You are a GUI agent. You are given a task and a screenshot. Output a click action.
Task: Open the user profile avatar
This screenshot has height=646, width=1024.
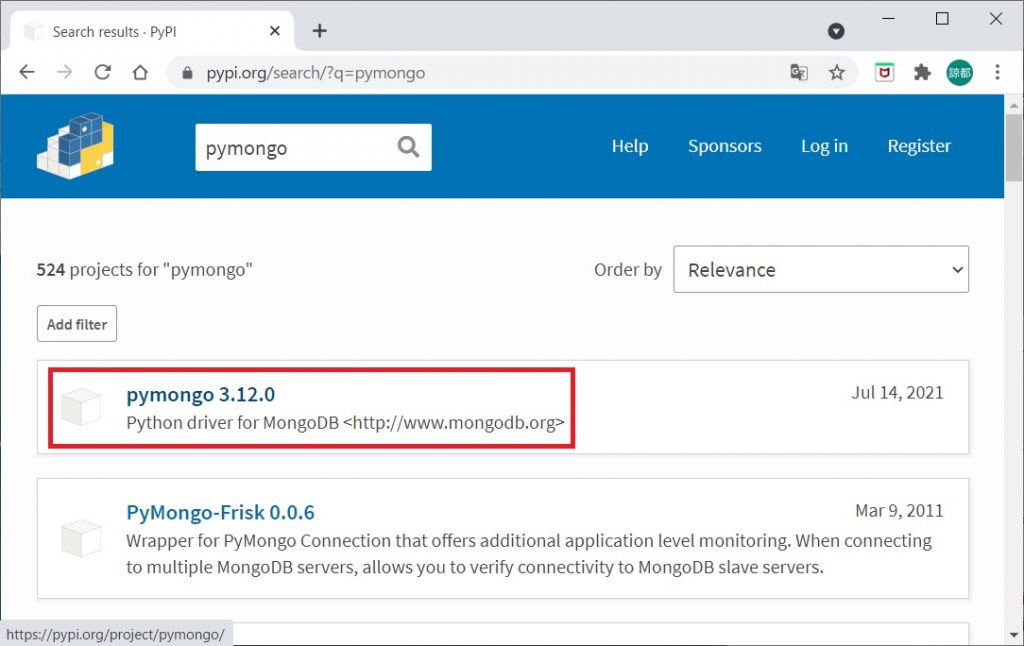click(x=959, y=72)
